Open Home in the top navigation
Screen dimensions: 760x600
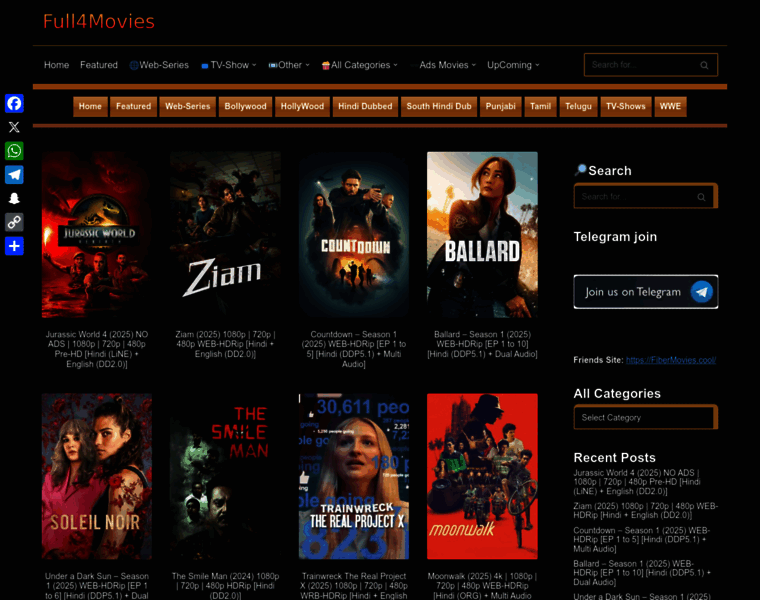pyautogui.click(x=56, y=65)
